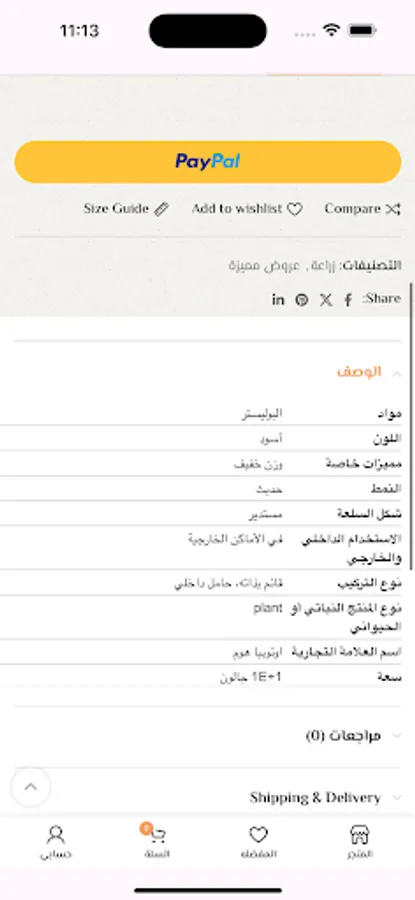
Task: Tap the heart icon next to Add to wishlist
Action: 294,210
